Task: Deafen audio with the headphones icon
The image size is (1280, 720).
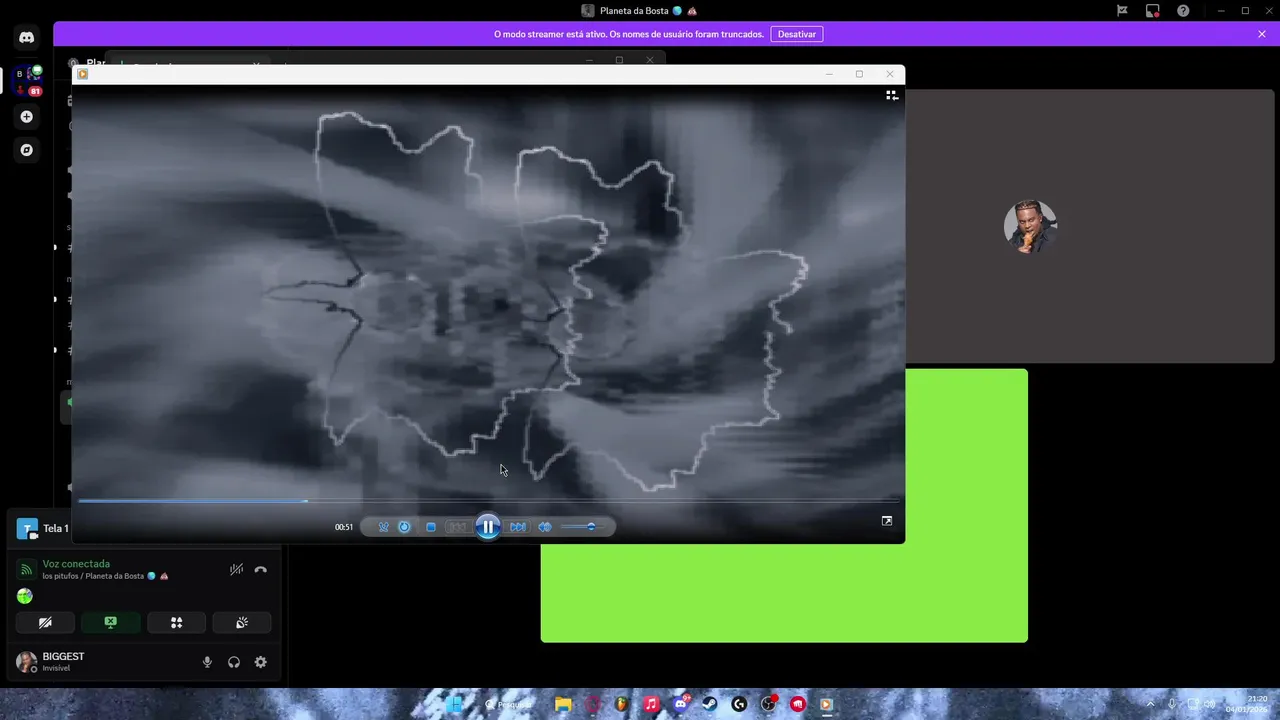Action: (234, 662)
